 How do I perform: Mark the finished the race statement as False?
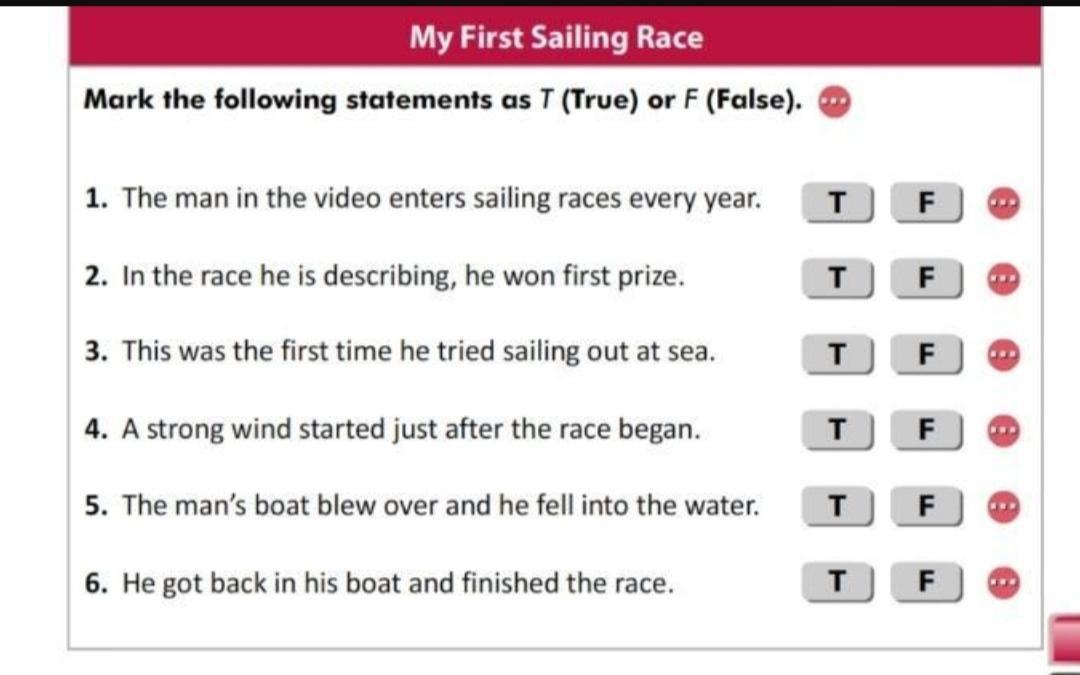[x=927, y=583]
